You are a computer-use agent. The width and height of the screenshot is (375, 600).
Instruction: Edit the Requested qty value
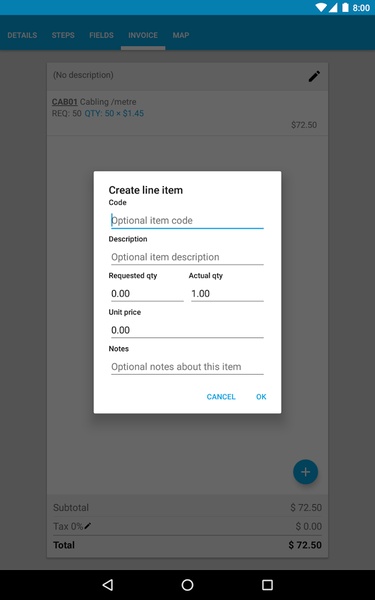147,293
